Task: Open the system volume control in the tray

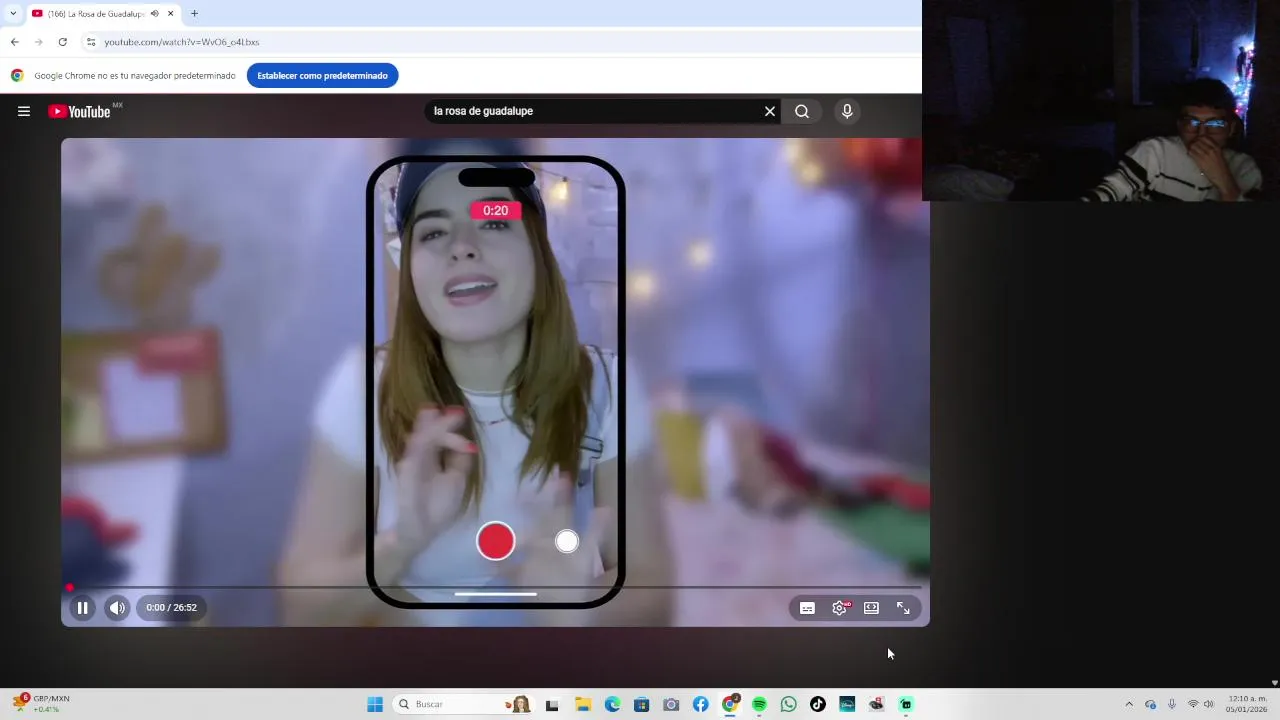Action: click(1209, 704)
